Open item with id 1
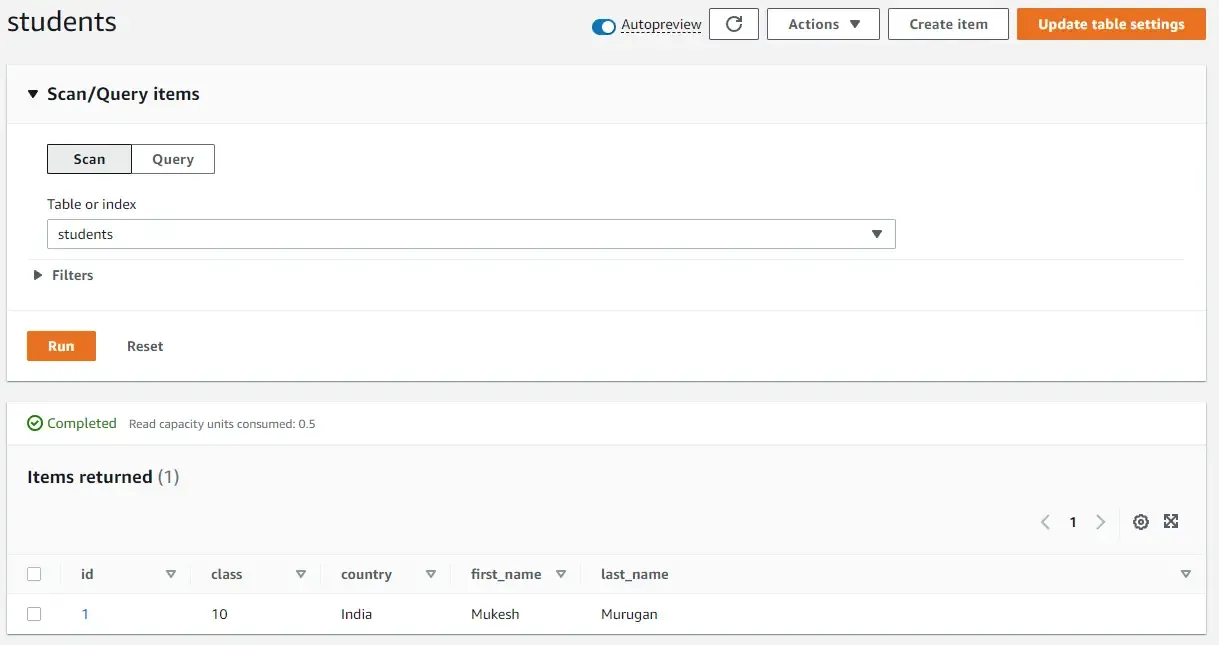 [x=85, y=614]
